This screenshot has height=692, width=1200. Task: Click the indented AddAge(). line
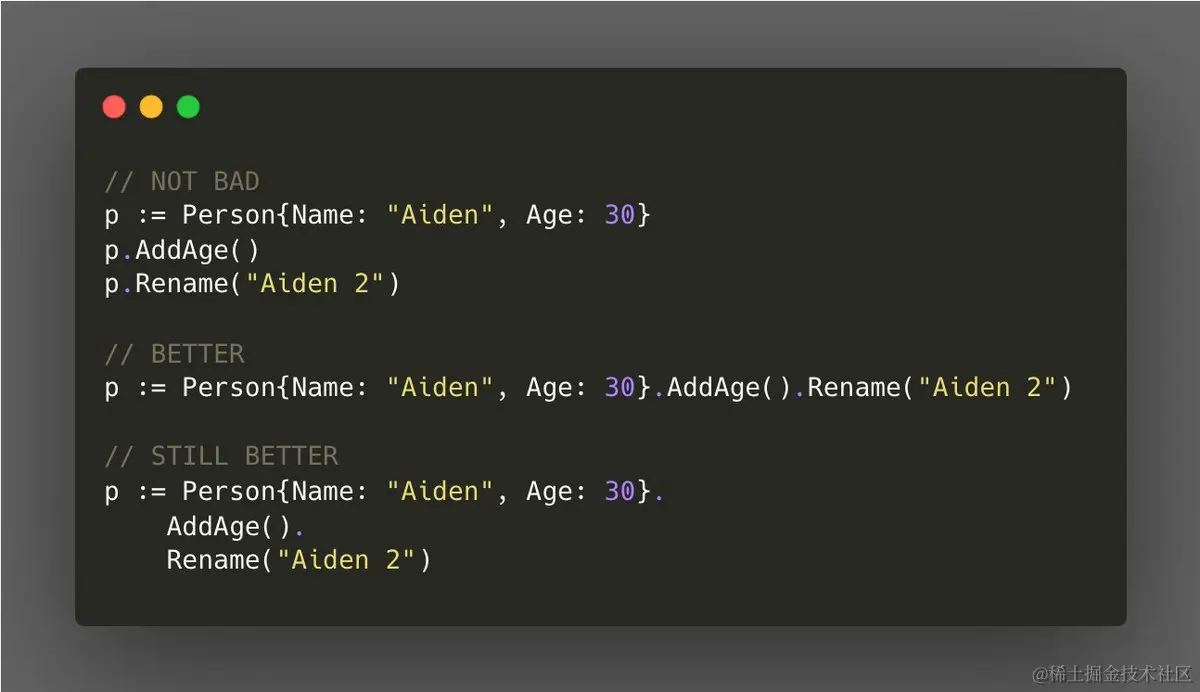(234, 526)
